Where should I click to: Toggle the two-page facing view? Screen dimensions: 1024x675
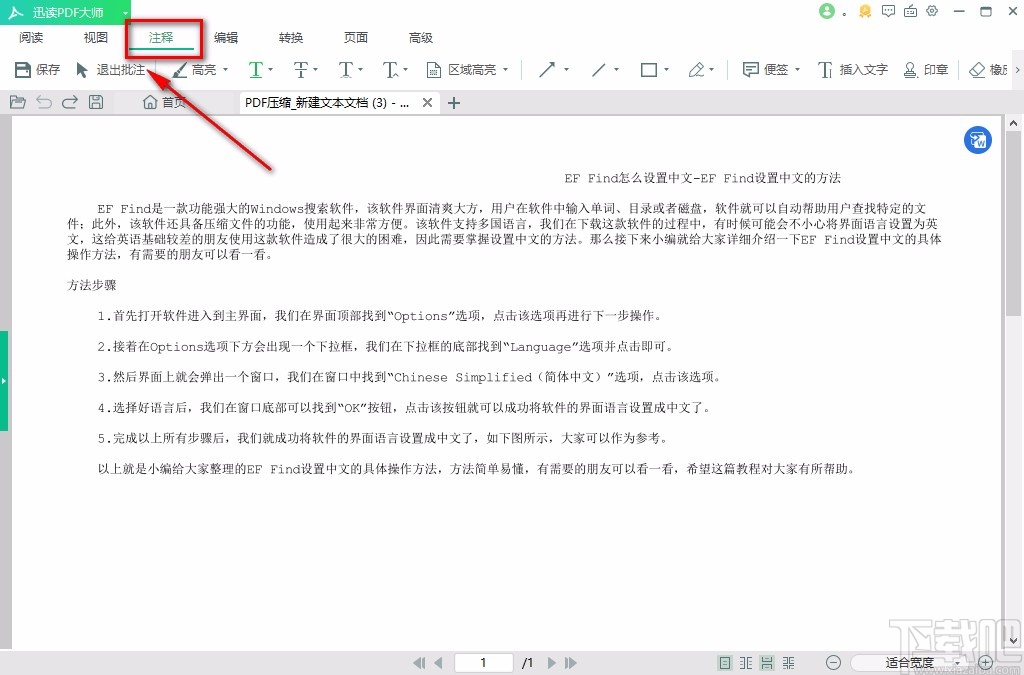point(745,662)
